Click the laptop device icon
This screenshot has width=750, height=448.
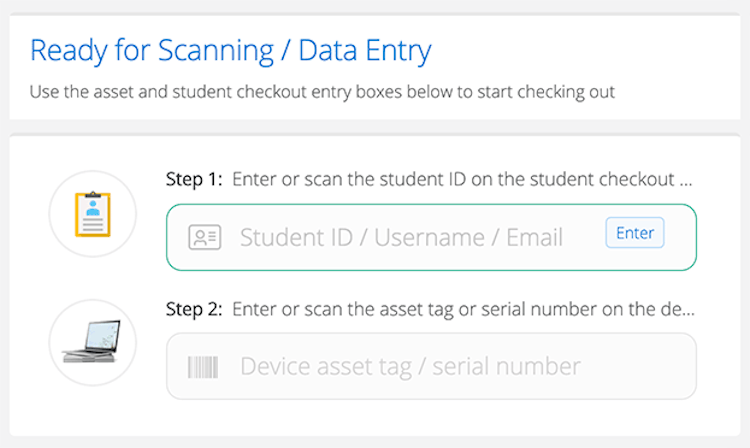(92, 342)
